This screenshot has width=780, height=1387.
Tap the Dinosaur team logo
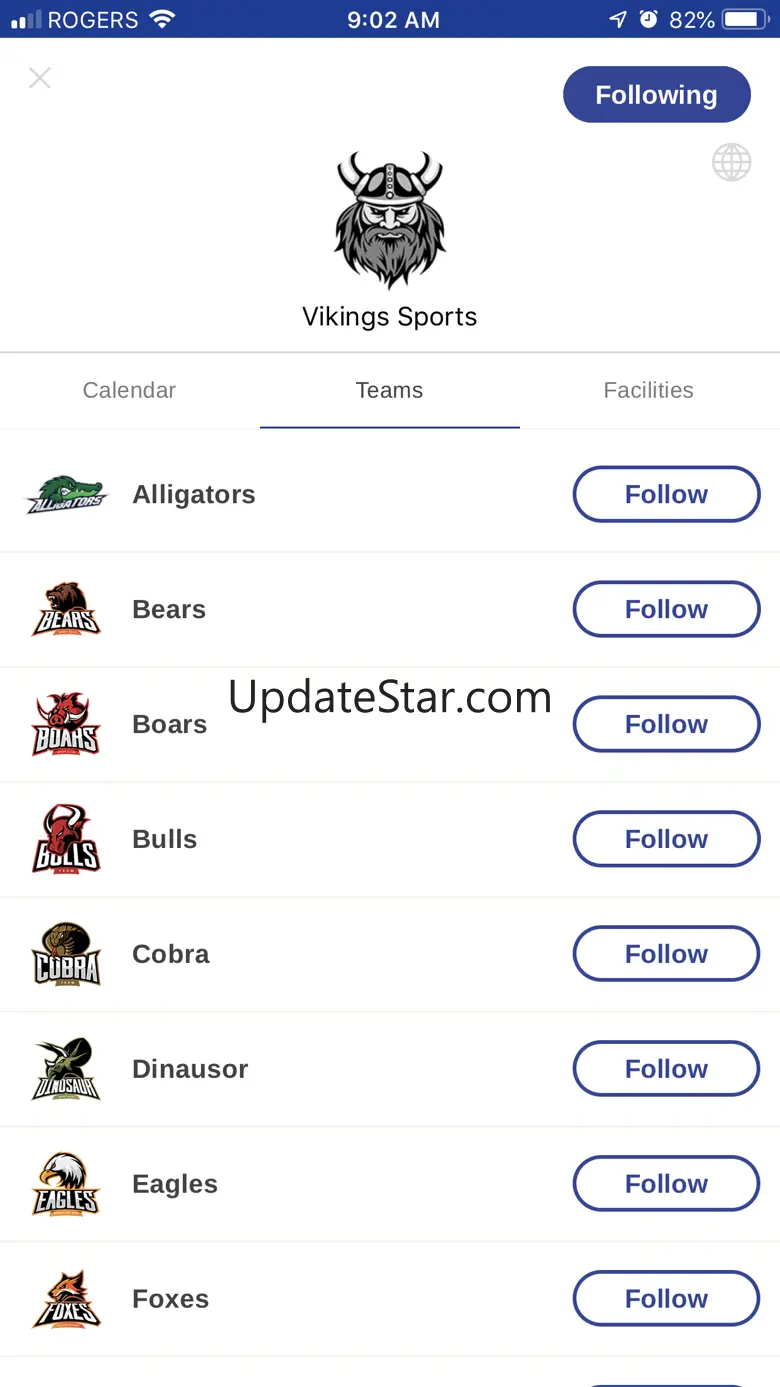point(66,1069)
